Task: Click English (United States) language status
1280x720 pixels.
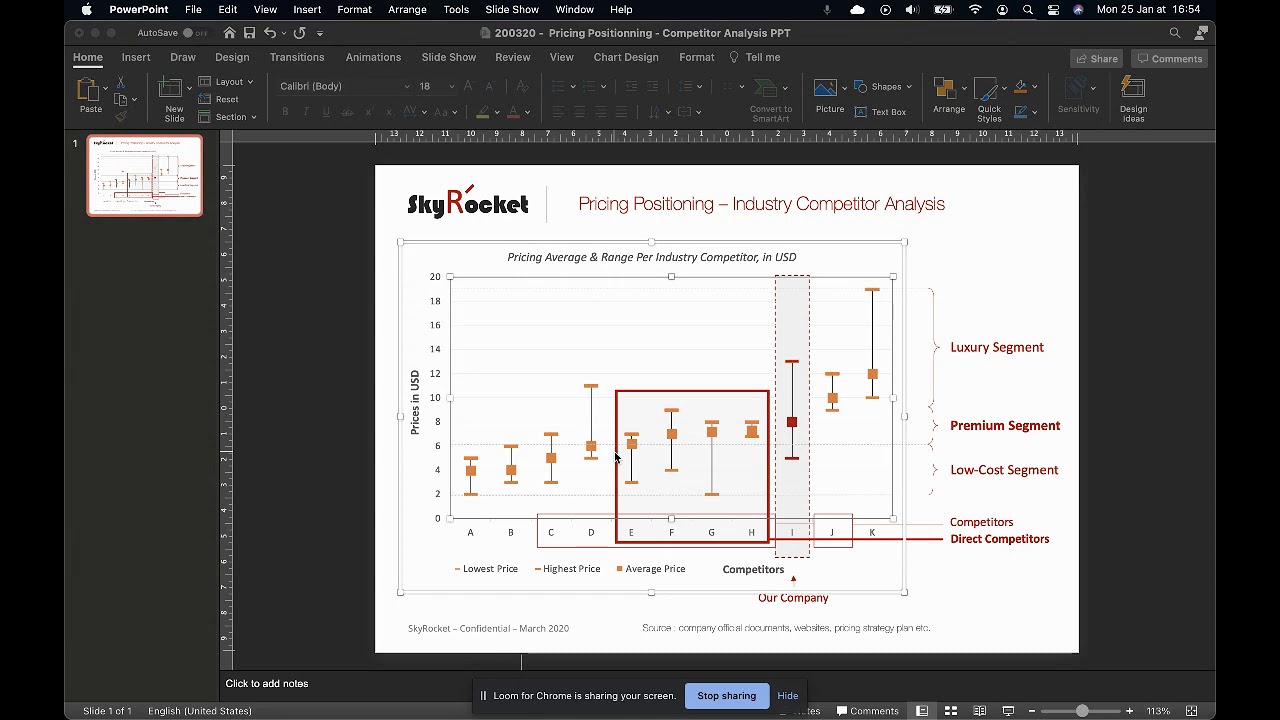Action: [200, 711]
